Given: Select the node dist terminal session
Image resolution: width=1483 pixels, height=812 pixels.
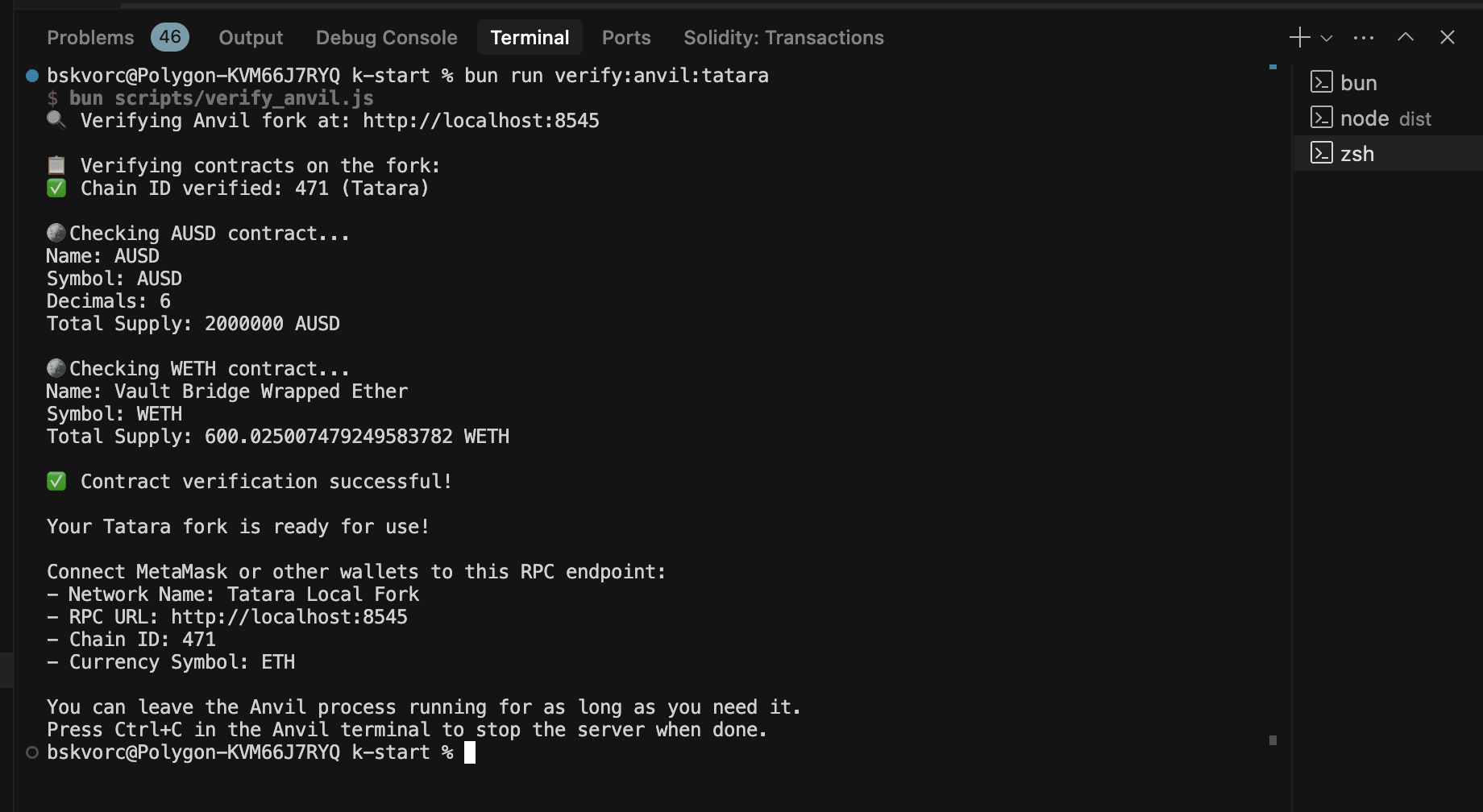Looking at the screenshot, I should pyautogui.click(x=1385, y=118).
